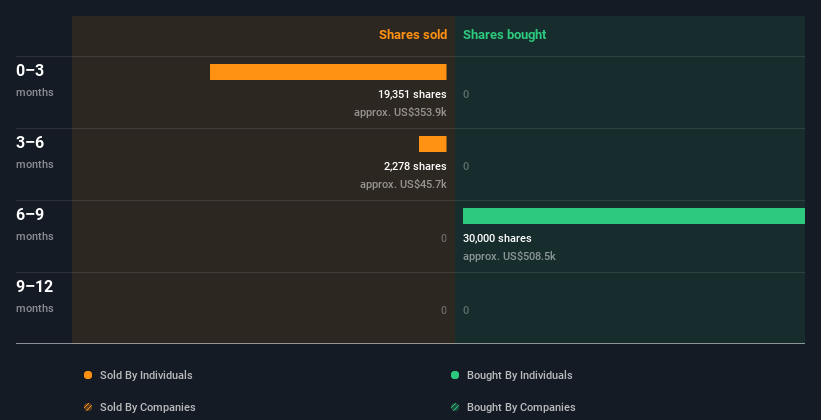Click the 2,278 shares value
Screen dimensions: 821x420
(415, 166)
